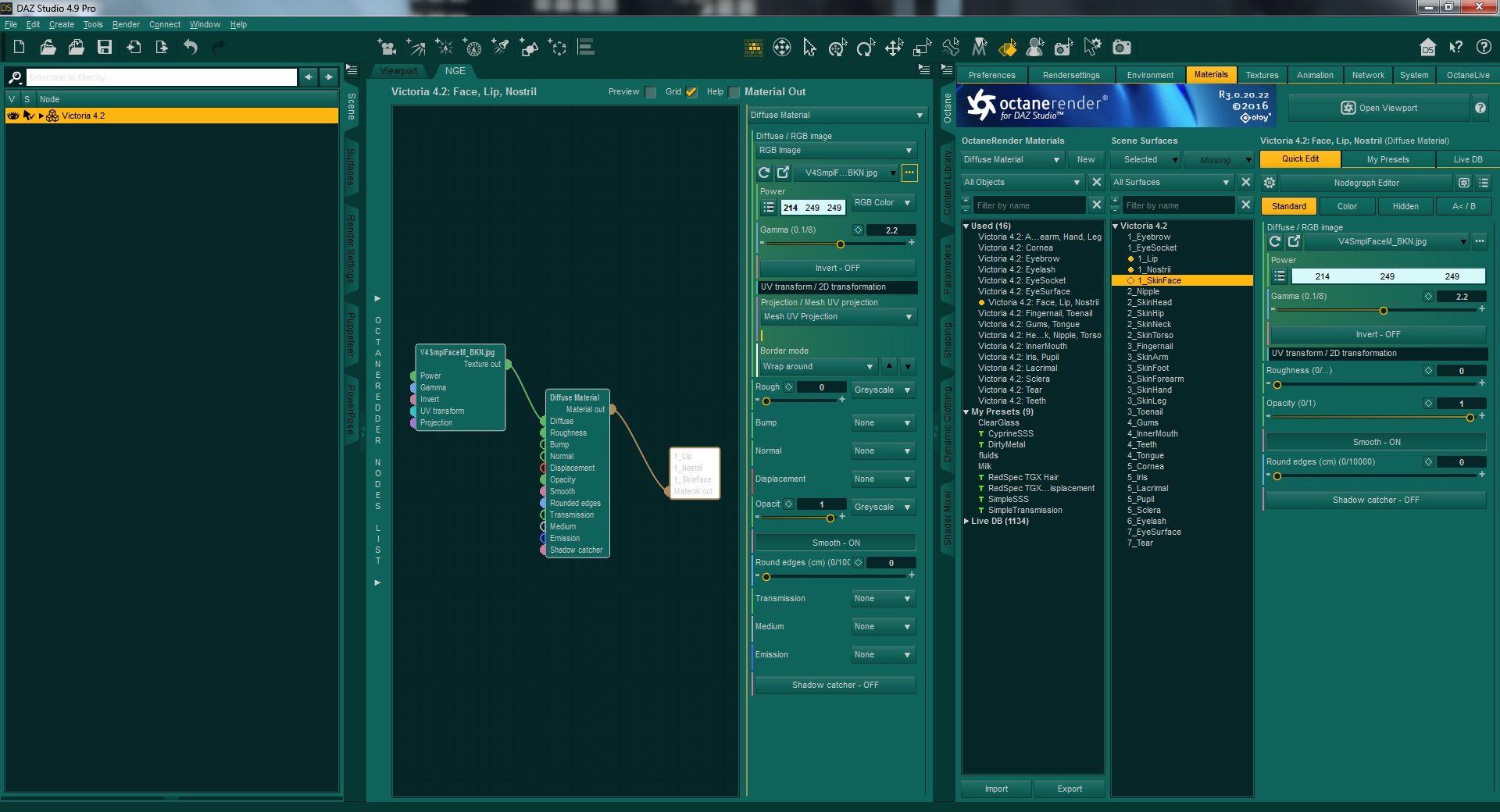Click the DS home icon
1500x812 pixels.
[1428, 47]
